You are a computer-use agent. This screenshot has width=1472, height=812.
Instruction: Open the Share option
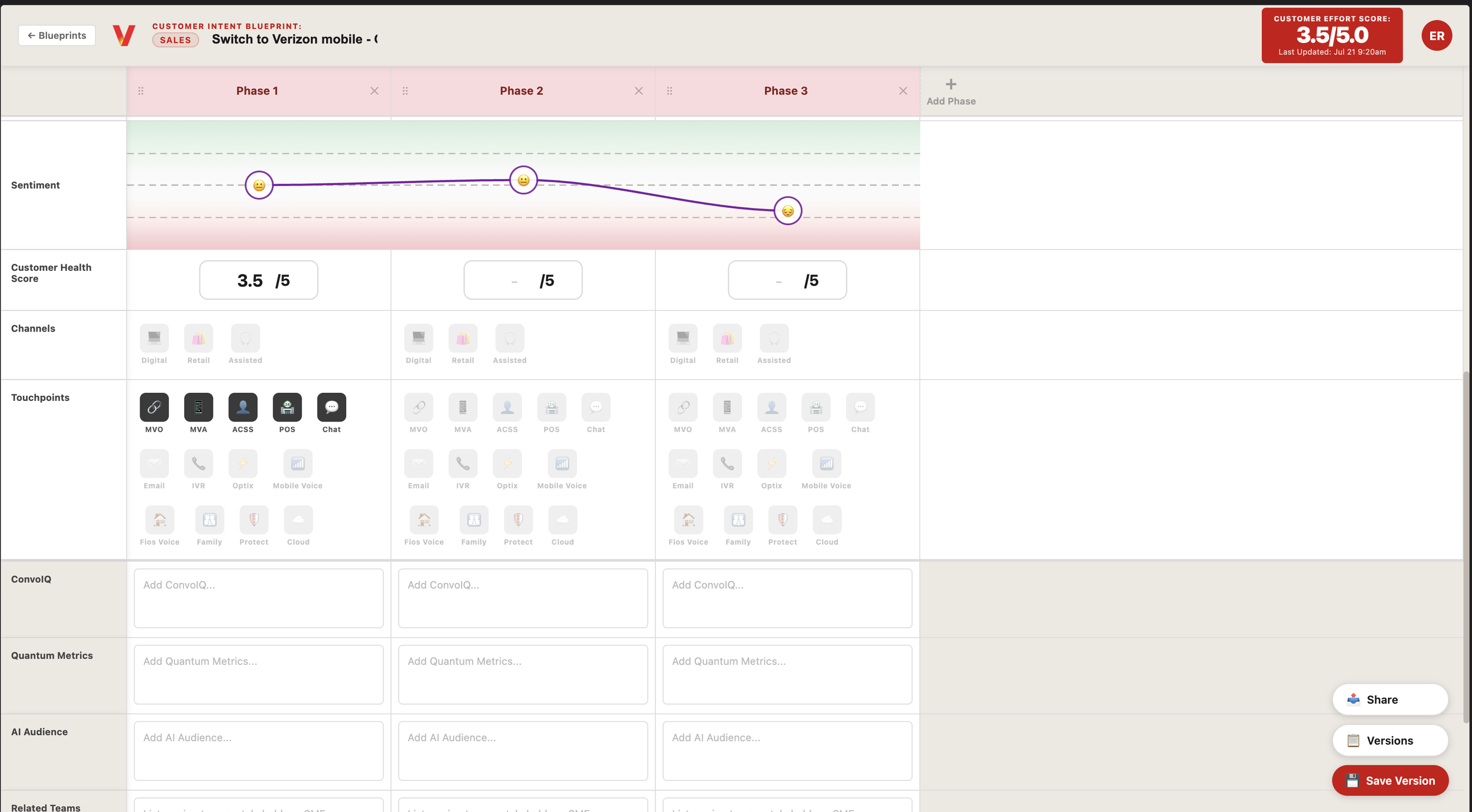click(1390, 700)
